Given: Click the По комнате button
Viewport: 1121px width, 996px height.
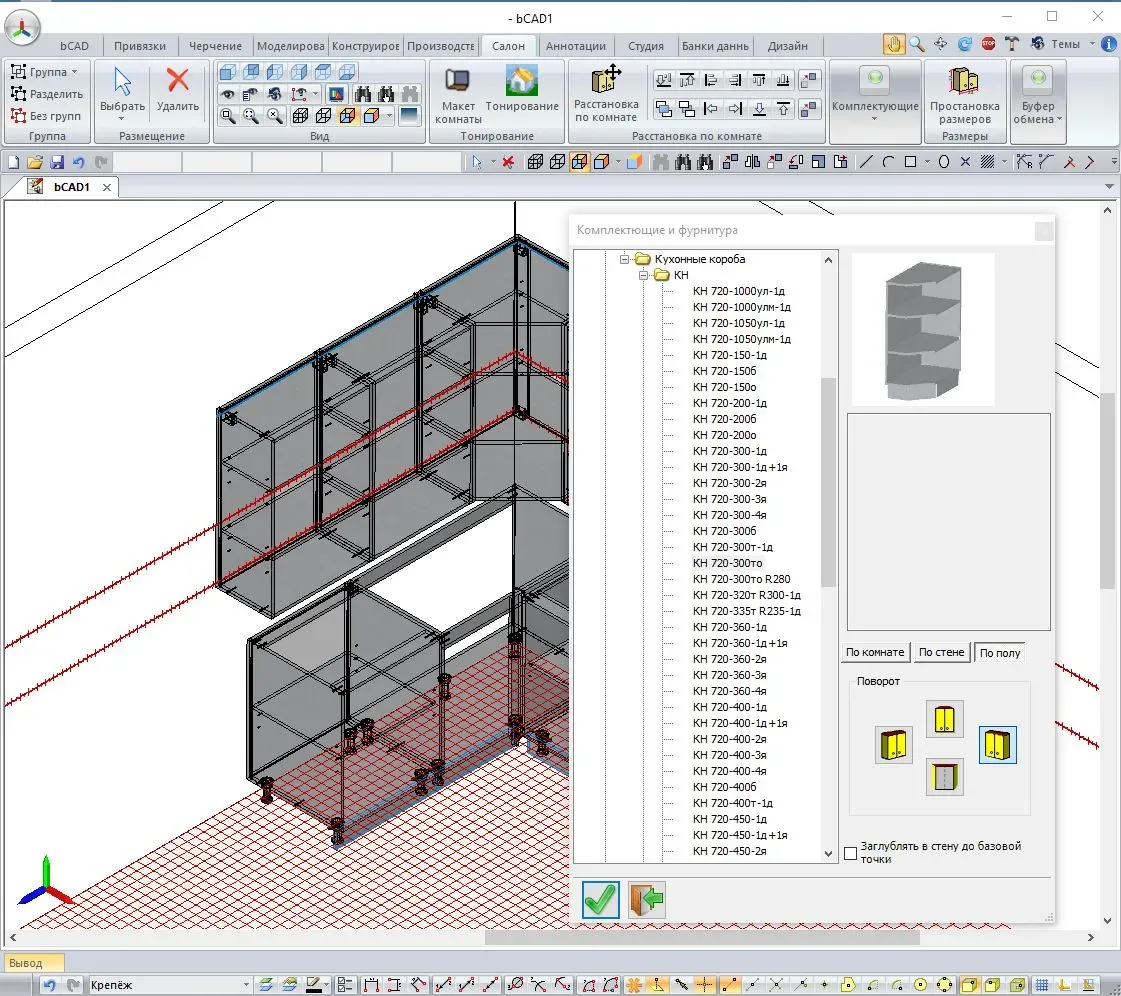Looking at the screenshot, I should pos(875,652).
